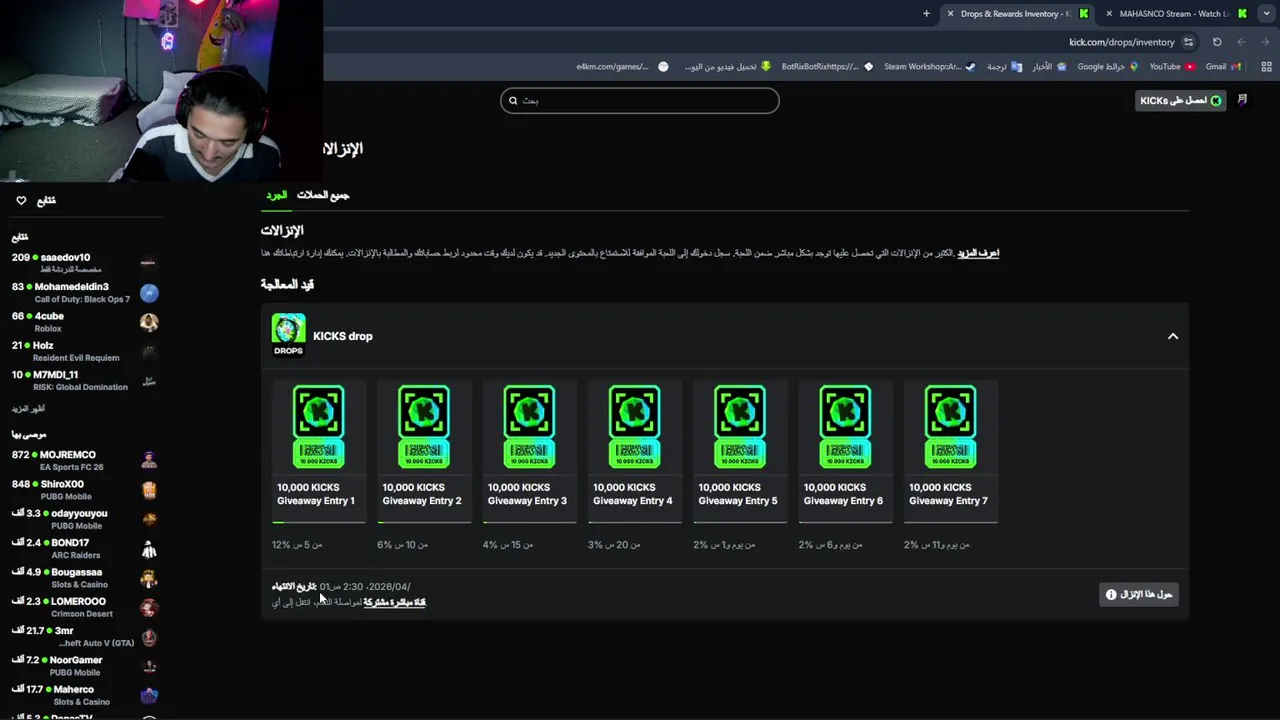The height and width of the screenshot is (720, 1280).
Task: Select the Drops & Rewards Inventory browser tab
Action: pos(1015,13)
